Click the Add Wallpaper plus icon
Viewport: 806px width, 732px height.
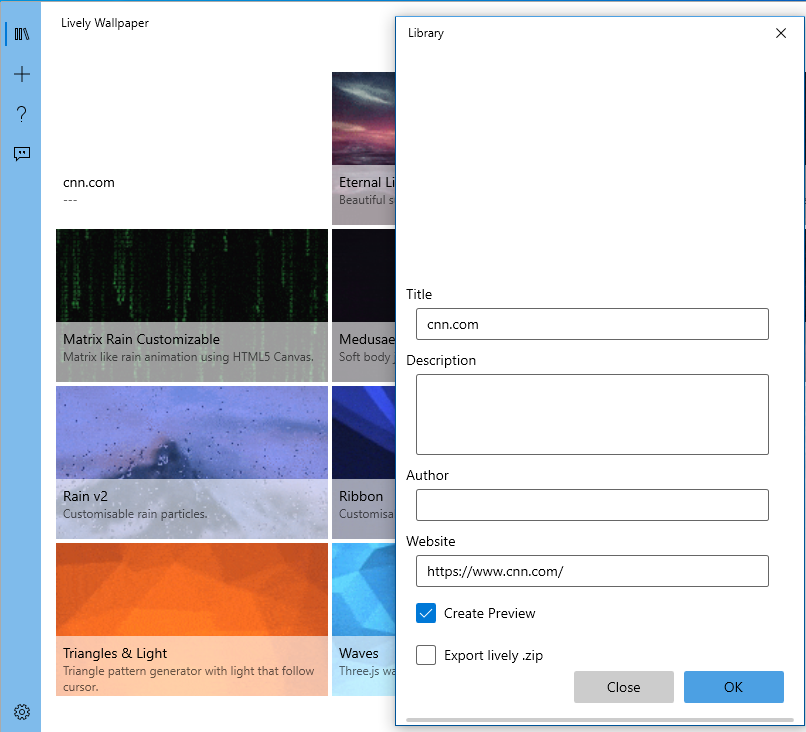click(21, 74)
